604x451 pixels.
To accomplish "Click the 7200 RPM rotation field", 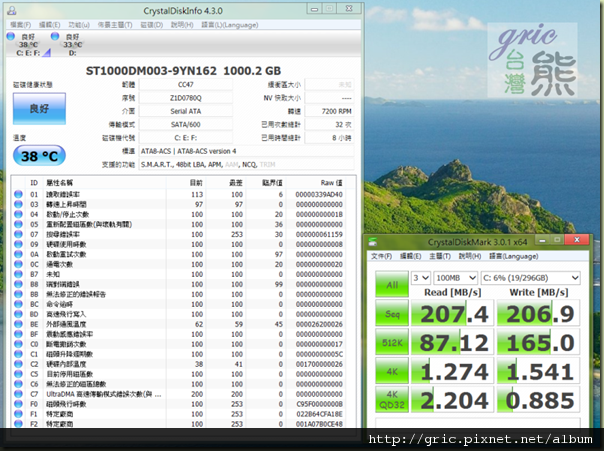I will click(x=330, y=111).
